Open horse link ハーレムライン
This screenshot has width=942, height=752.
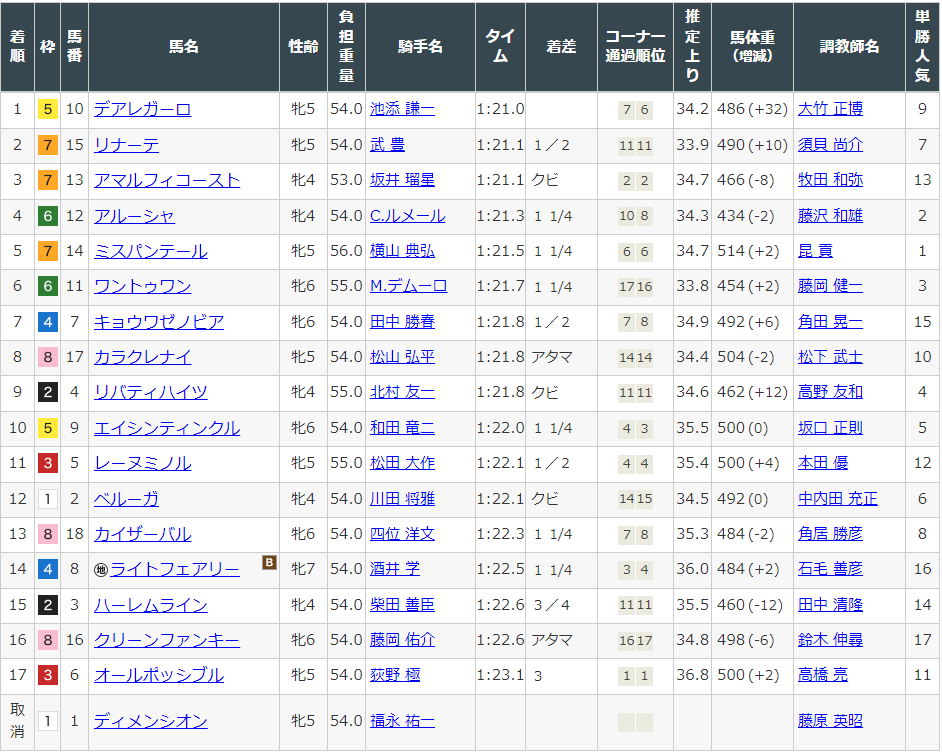click(151, 605)
